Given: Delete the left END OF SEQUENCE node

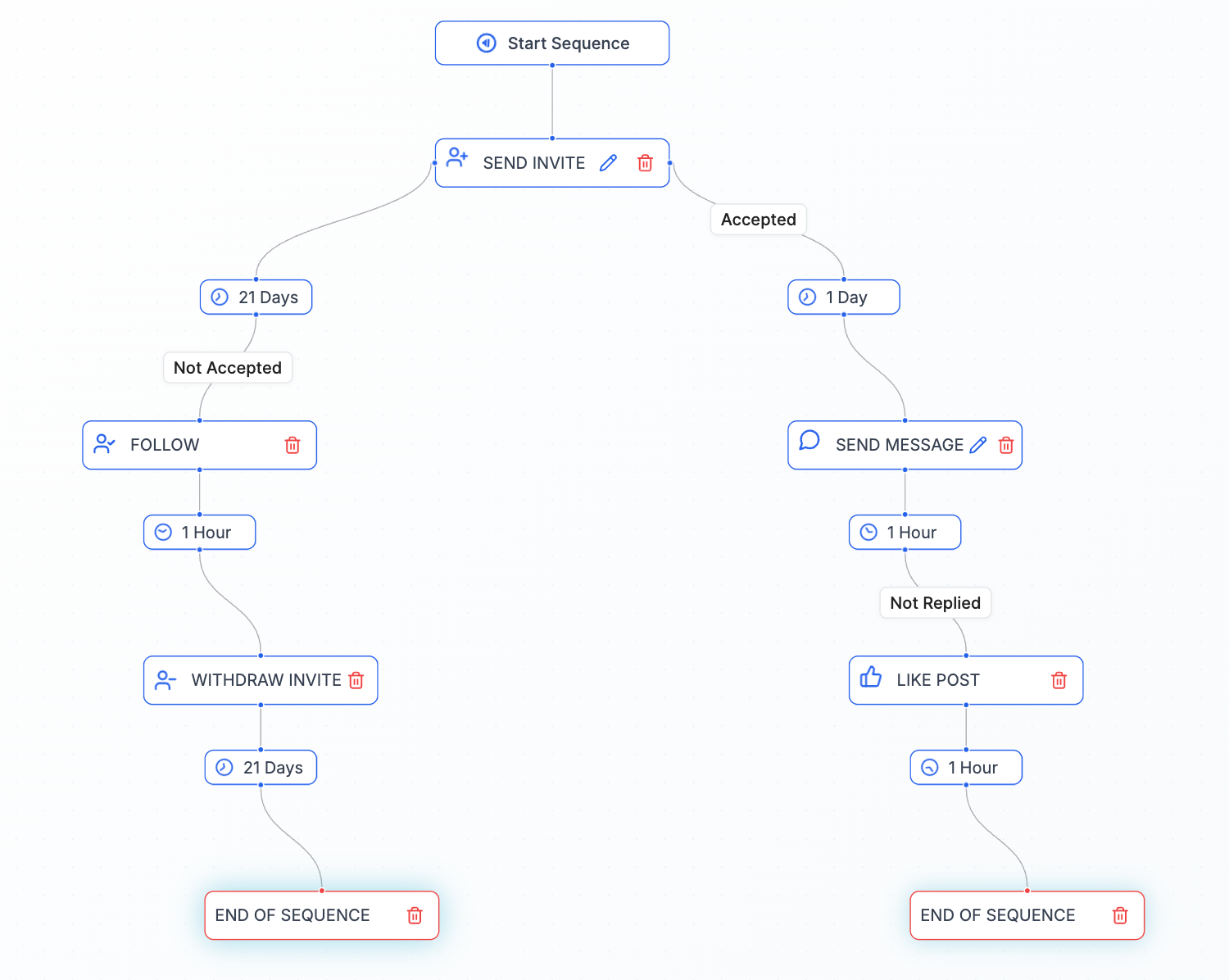Looking at the screenshot, I should click(415, 915).
